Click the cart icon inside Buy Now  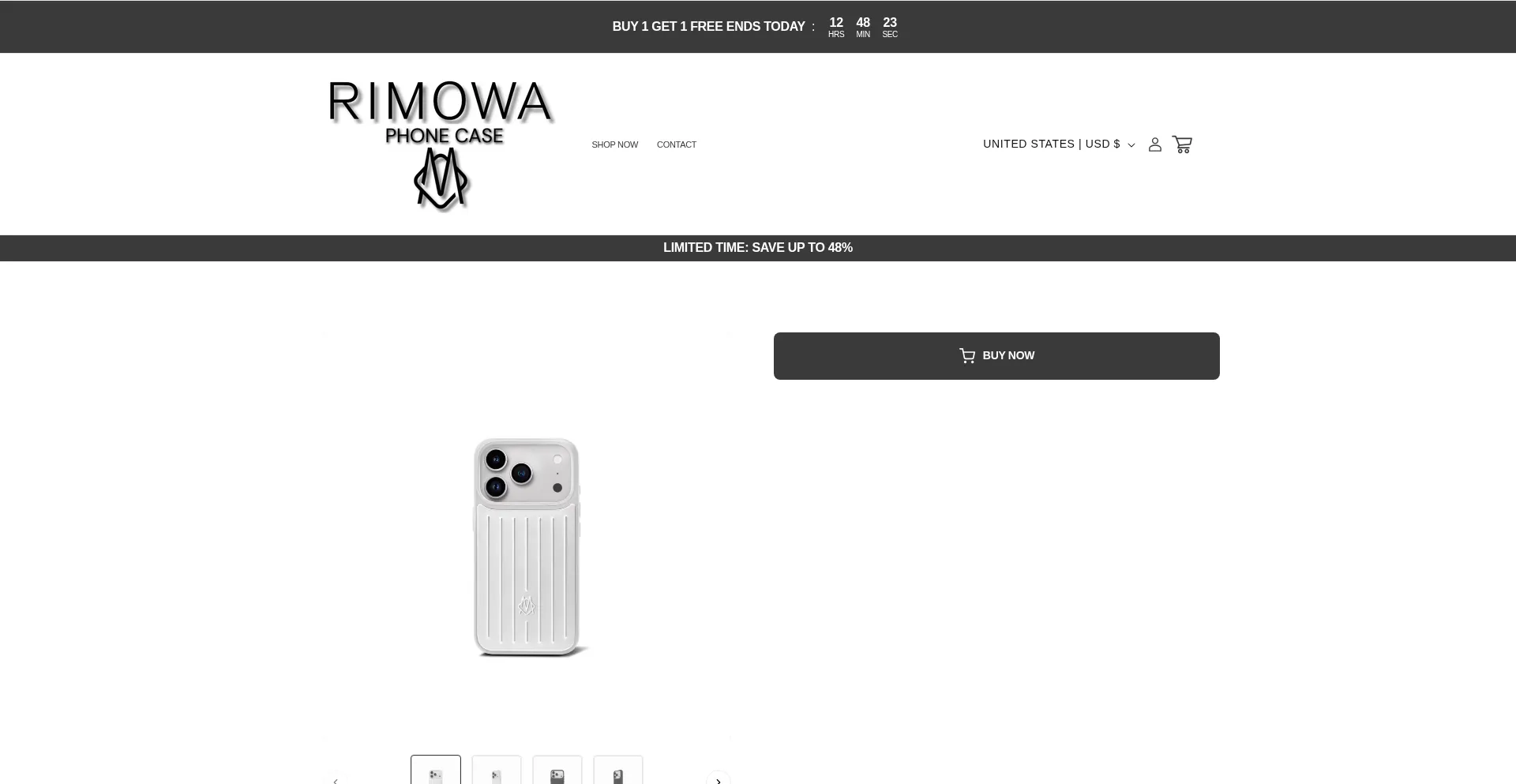[967, 356]
